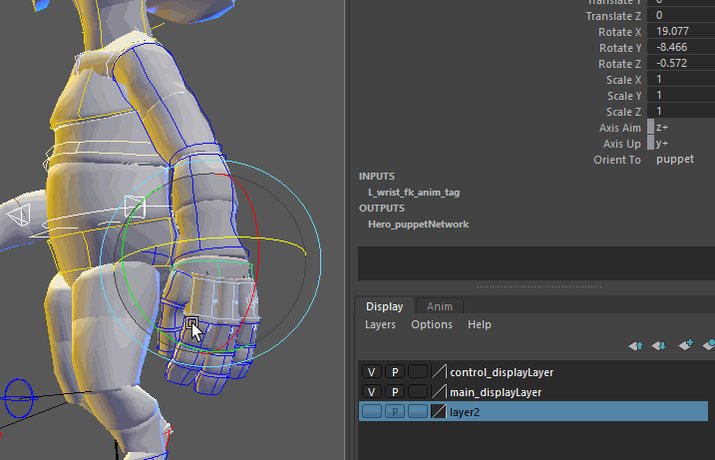Select the Axis Aim attribute label
Image resolution: width=715 pixels, height=460 pixels.
click(620, 128)
